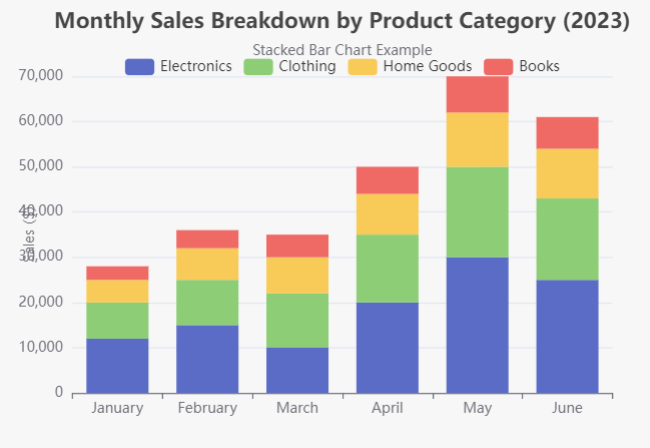Click March's blue Electronics bar segment
The height and width of the screenshot is (448, 650).
(x=297, y=369)
